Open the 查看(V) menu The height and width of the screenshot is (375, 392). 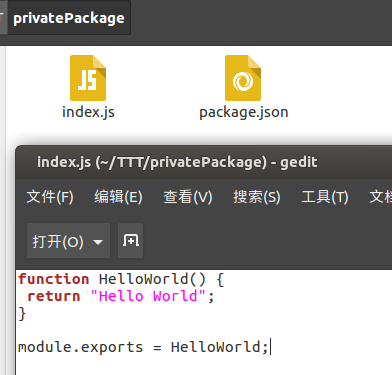[188, 197]
